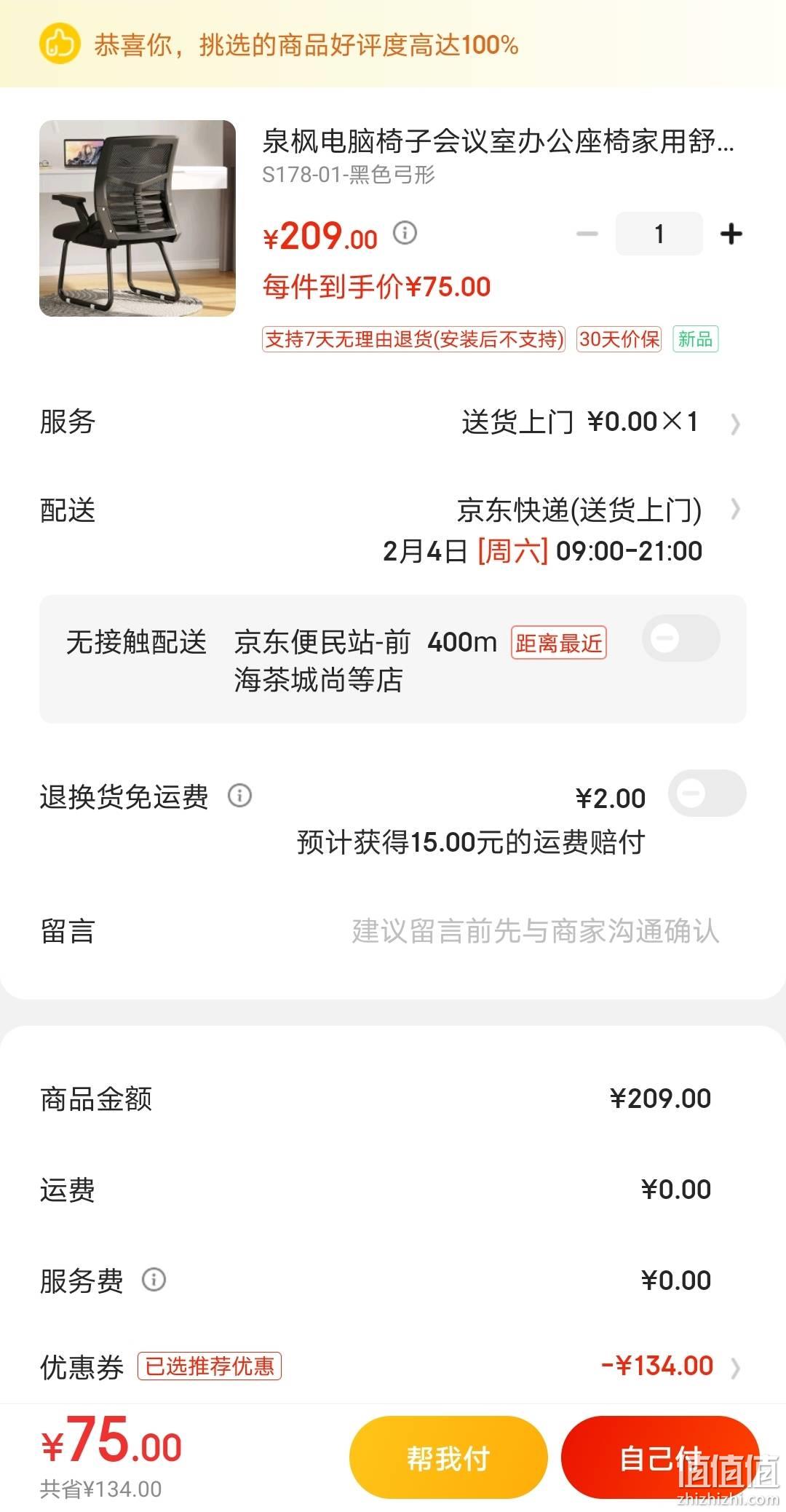
Task: Tap the quantity field showing 1
Action: coord(659,234)
